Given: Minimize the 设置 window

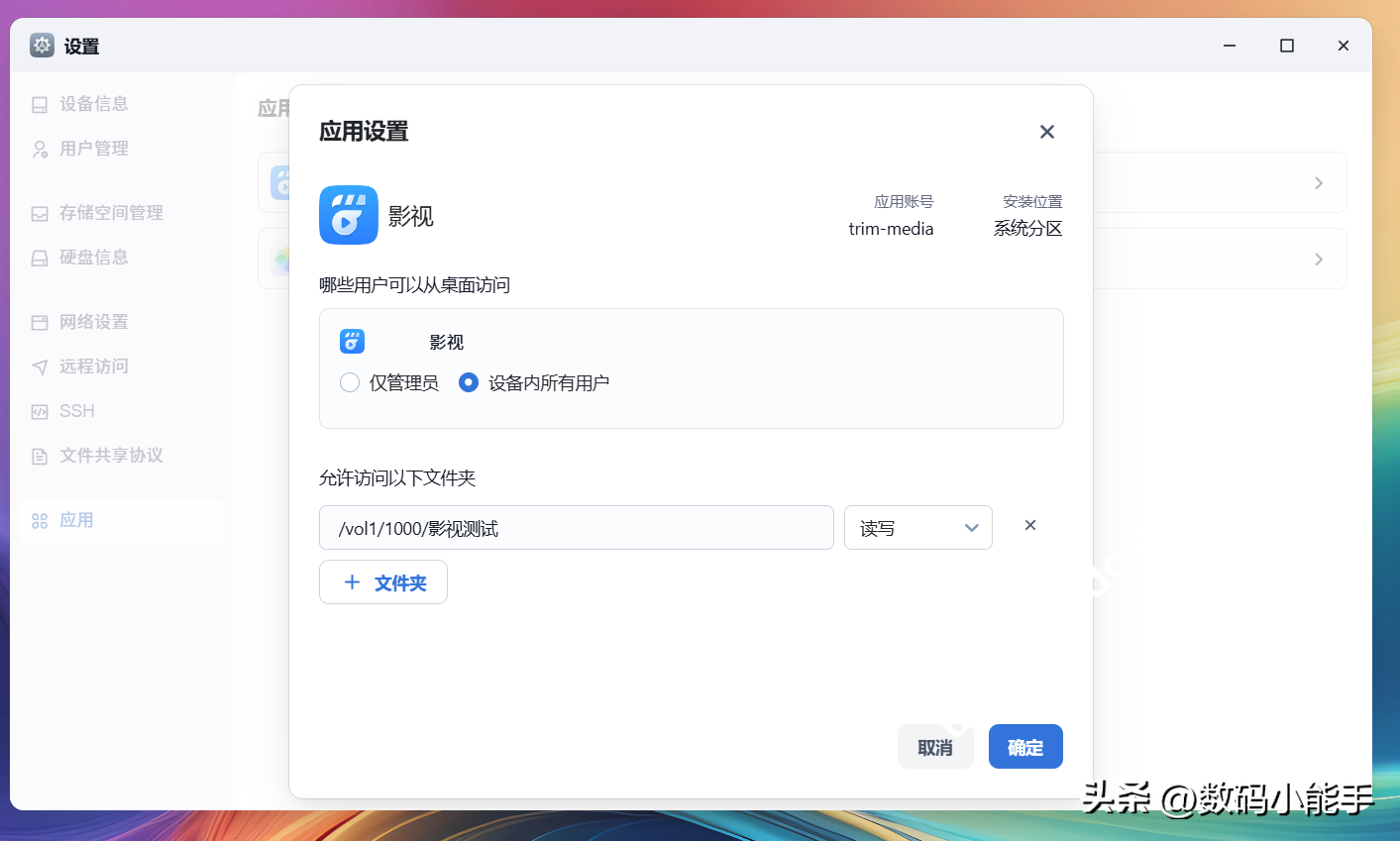Looking at the screenshot, I should coord(1230,46).
